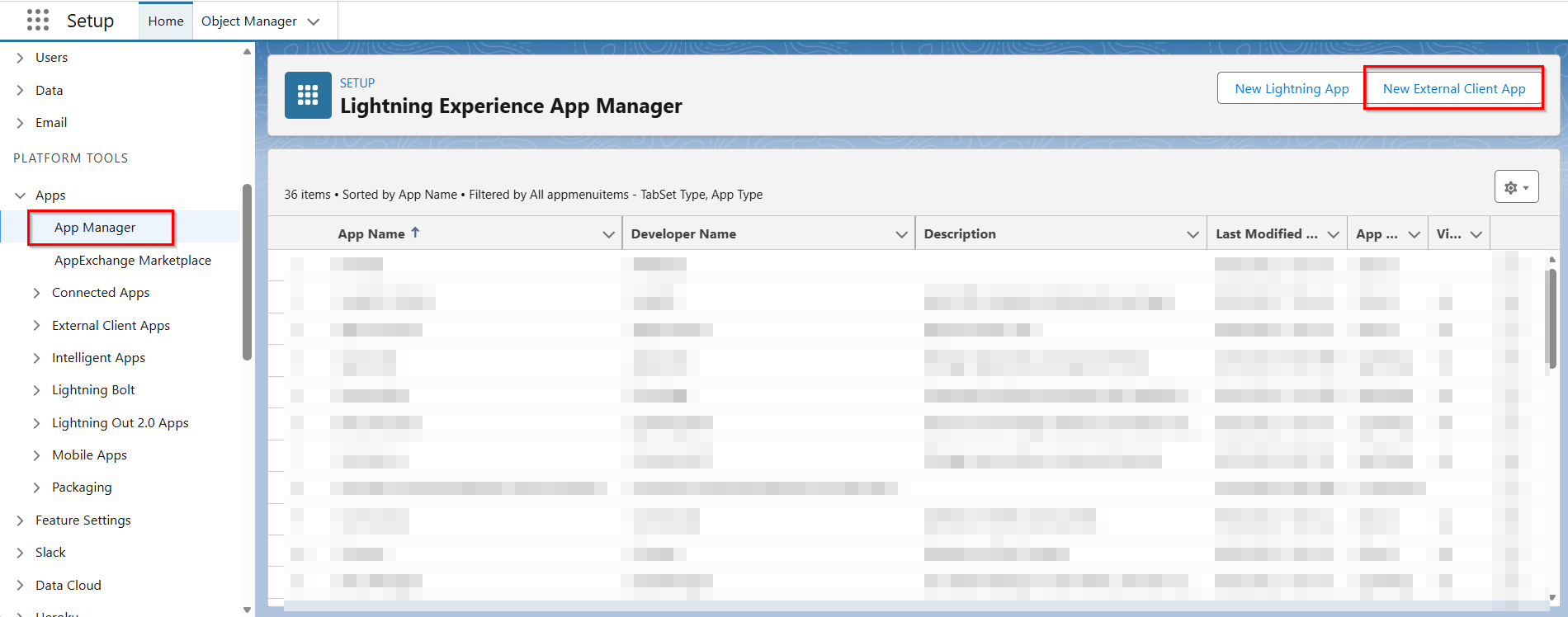1568x617 pixels.
Task: Expand Data Cloud section
Action: pos(21,586)
